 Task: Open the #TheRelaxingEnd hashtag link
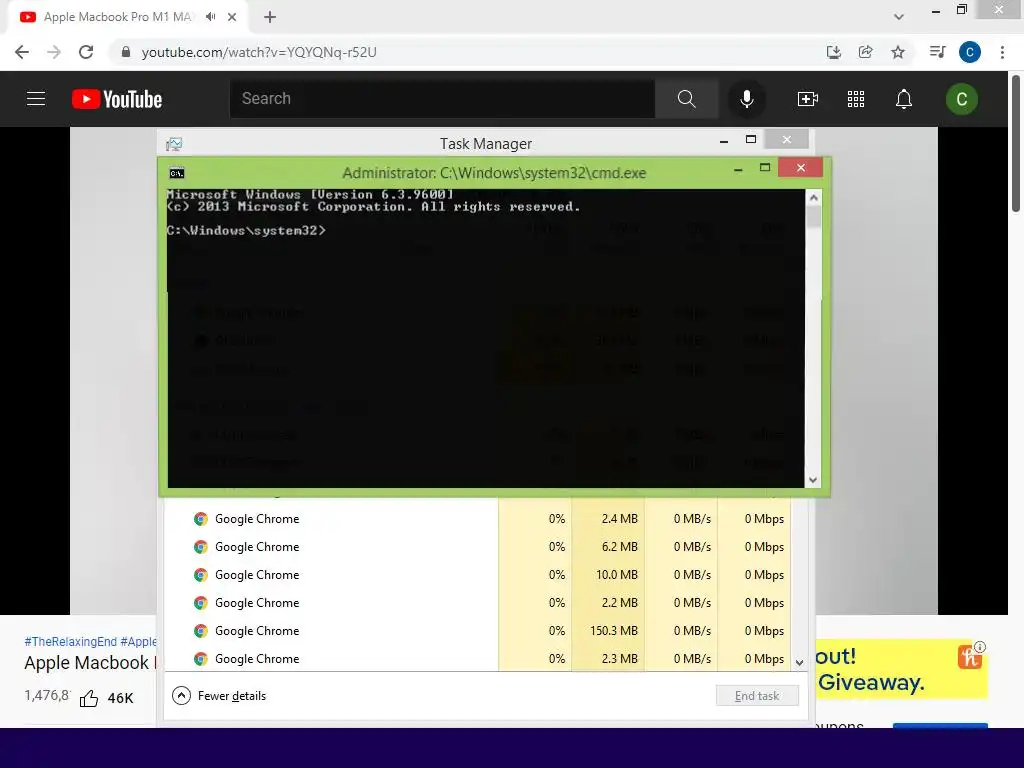(71, 641)
